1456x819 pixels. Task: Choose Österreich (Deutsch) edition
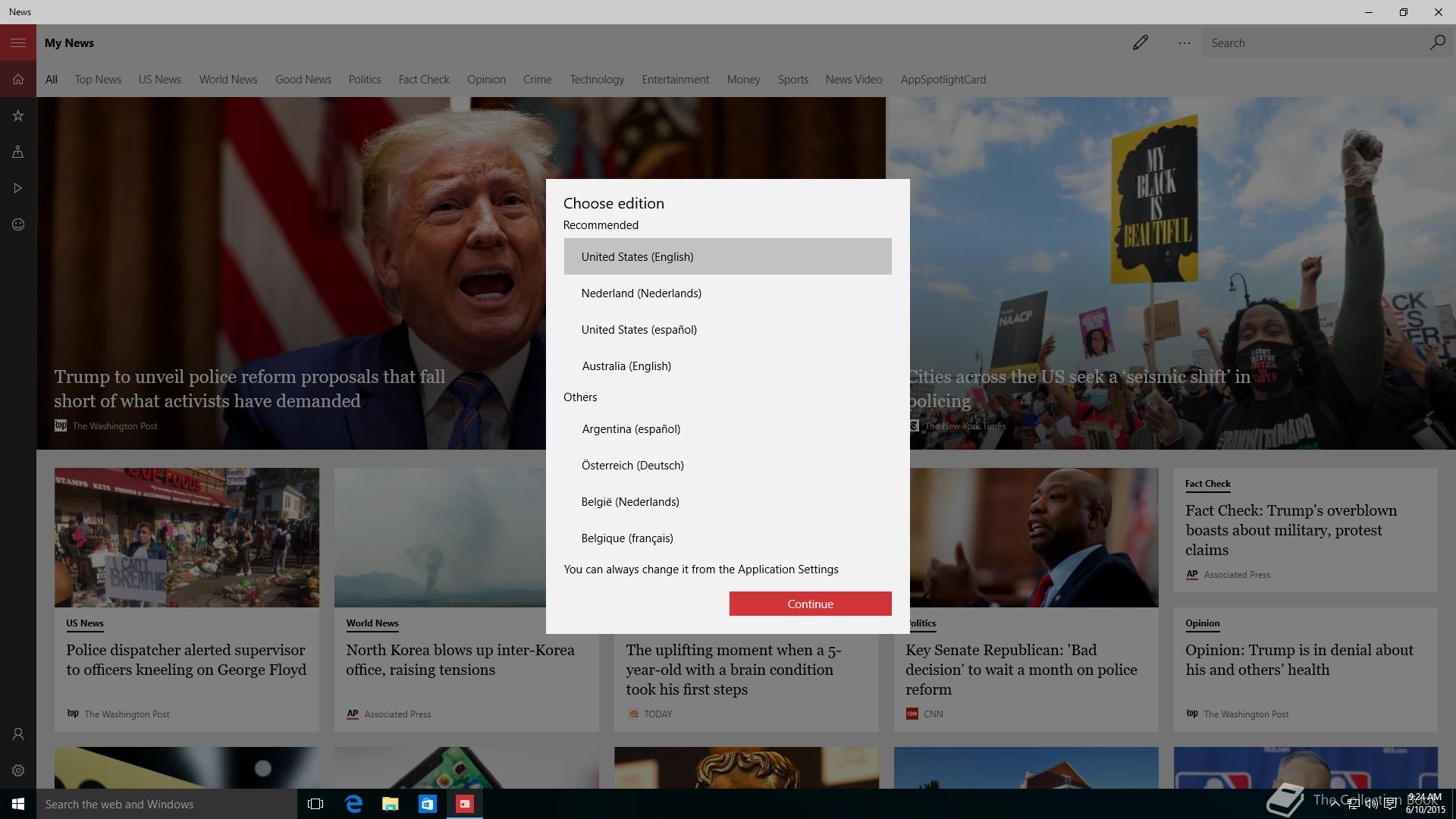[x=727, y=465]
